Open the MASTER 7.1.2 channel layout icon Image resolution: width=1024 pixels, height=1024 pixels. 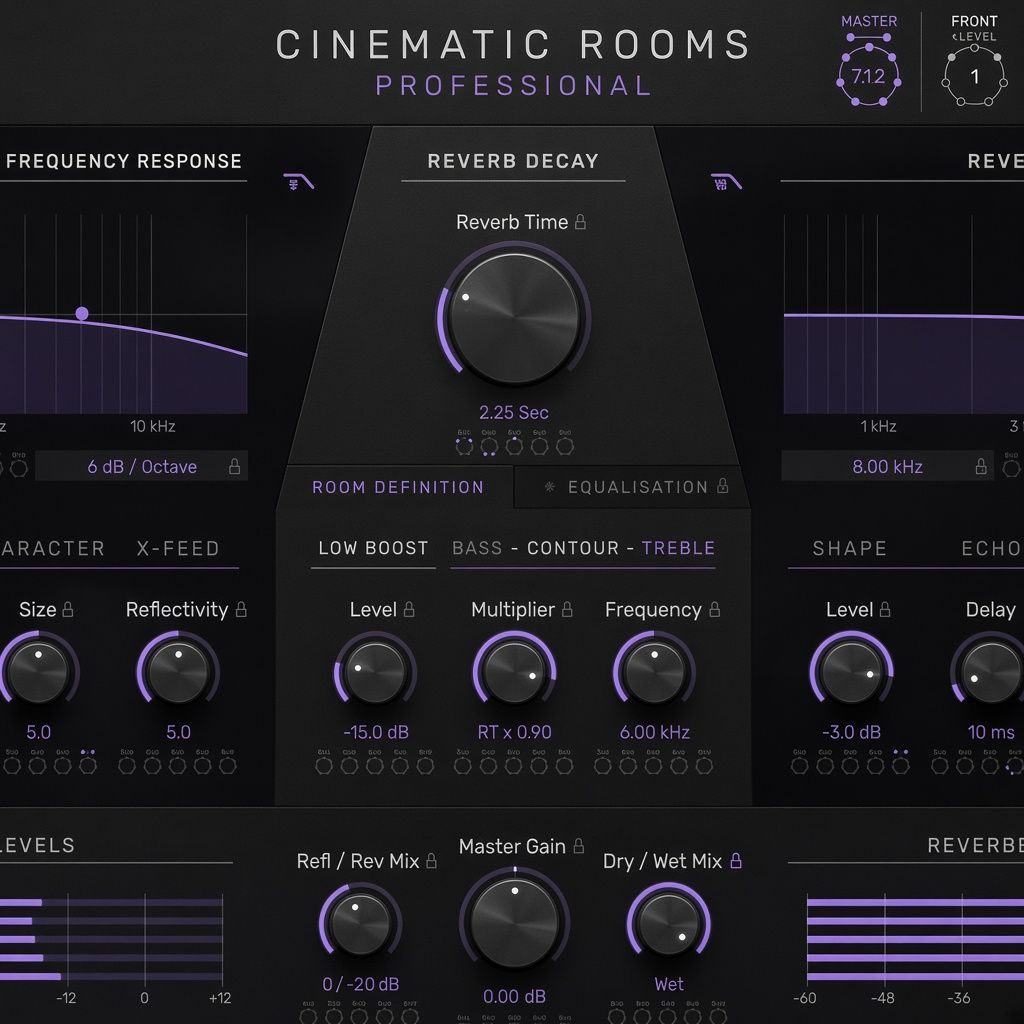click(869, 76)
